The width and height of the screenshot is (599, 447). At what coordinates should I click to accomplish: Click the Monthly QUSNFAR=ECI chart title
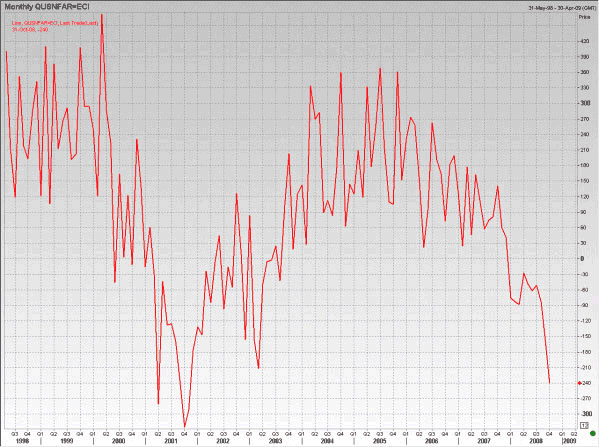pyautogui.click(x=47, y=7)
